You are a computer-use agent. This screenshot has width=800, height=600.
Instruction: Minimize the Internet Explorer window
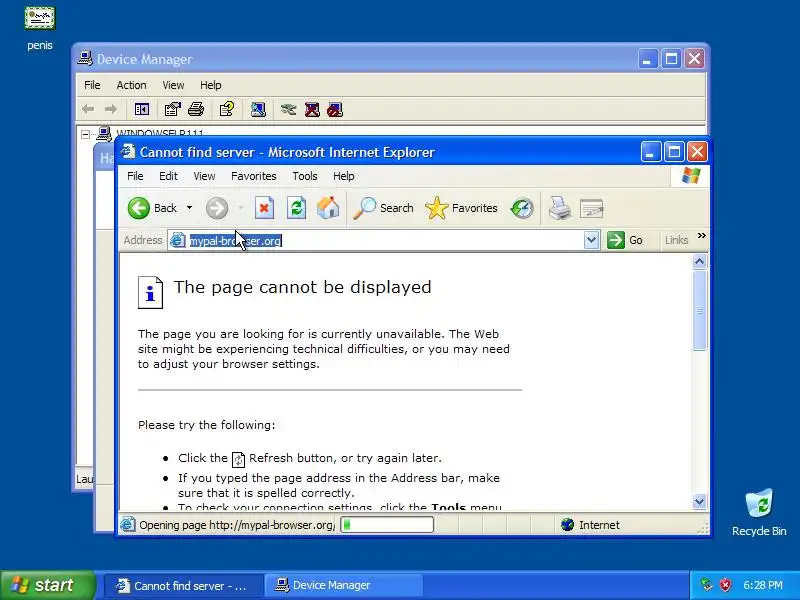651,152
